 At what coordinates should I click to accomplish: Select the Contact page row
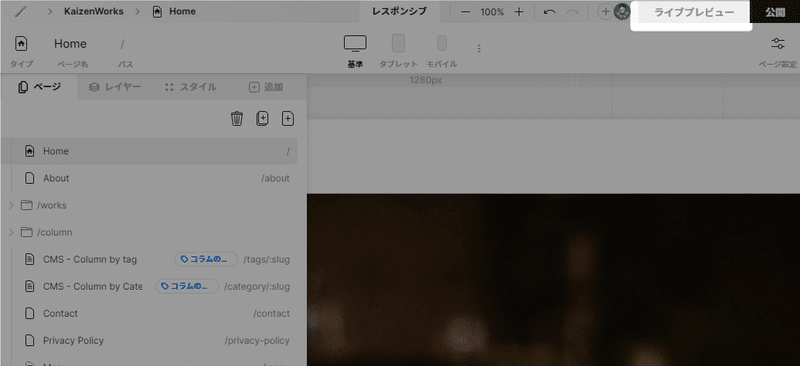(149, 313)
